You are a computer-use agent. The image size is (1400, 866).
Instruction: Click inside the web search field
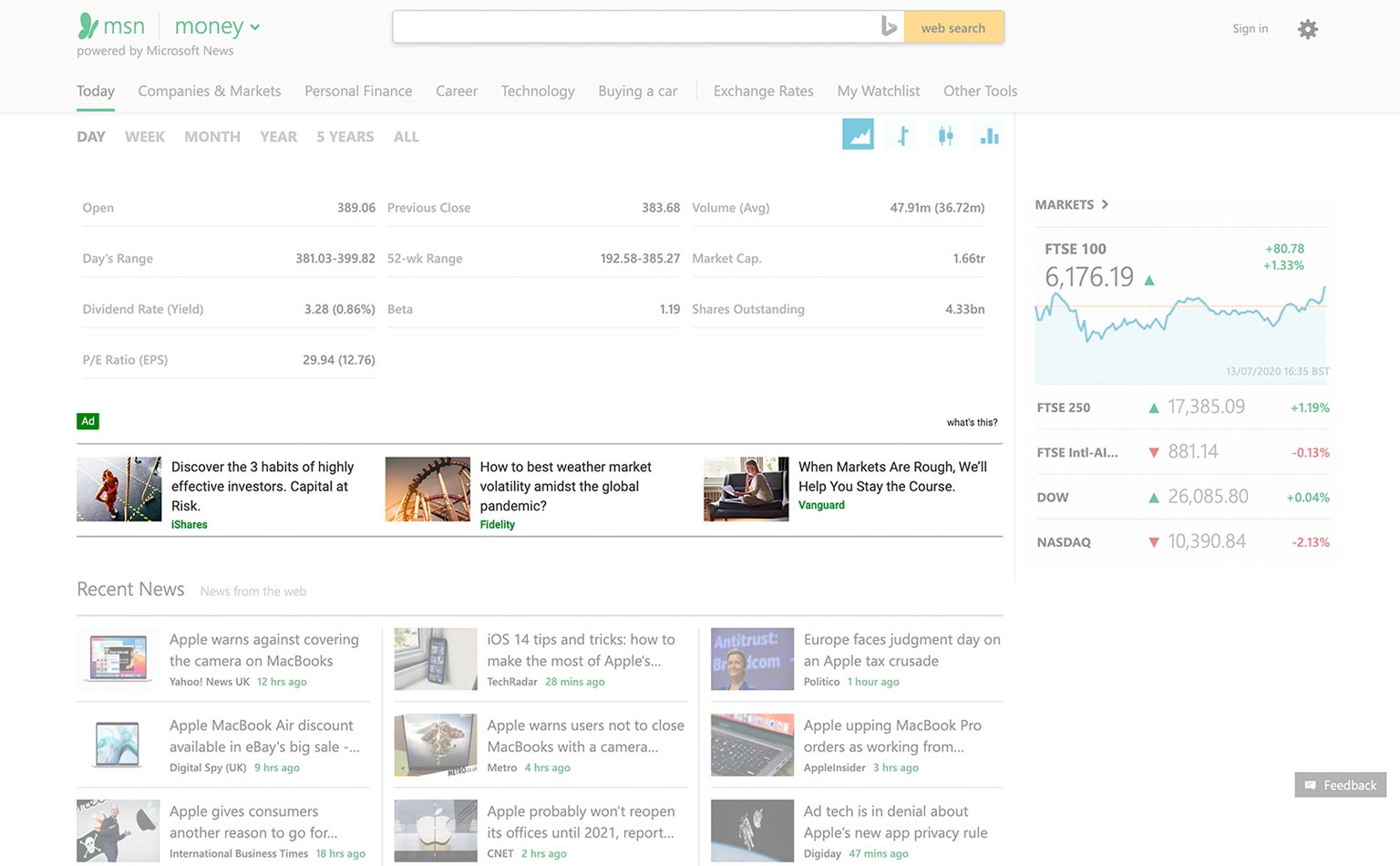(x=635, y=27)
